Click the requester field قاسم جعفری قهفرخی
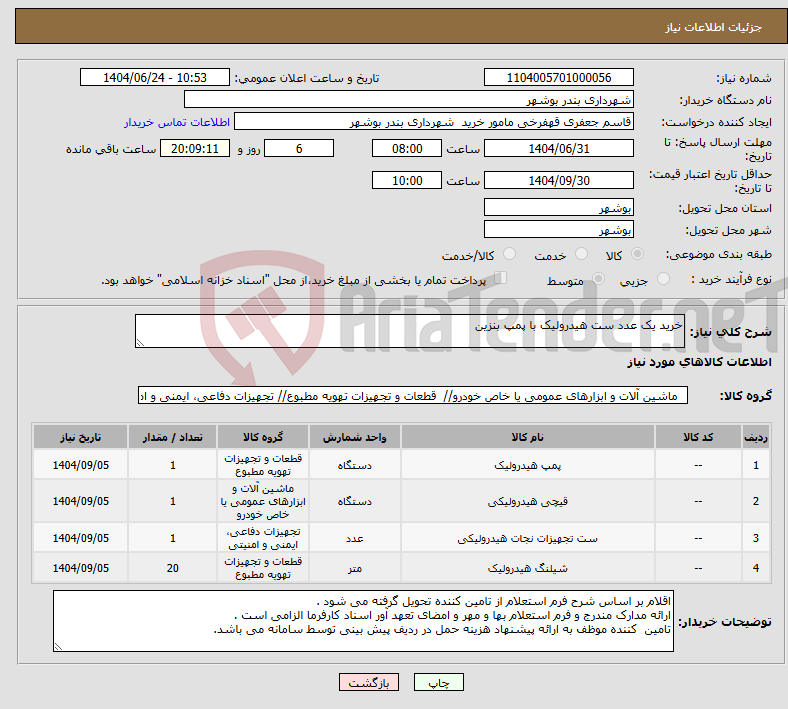 (434, 122)
